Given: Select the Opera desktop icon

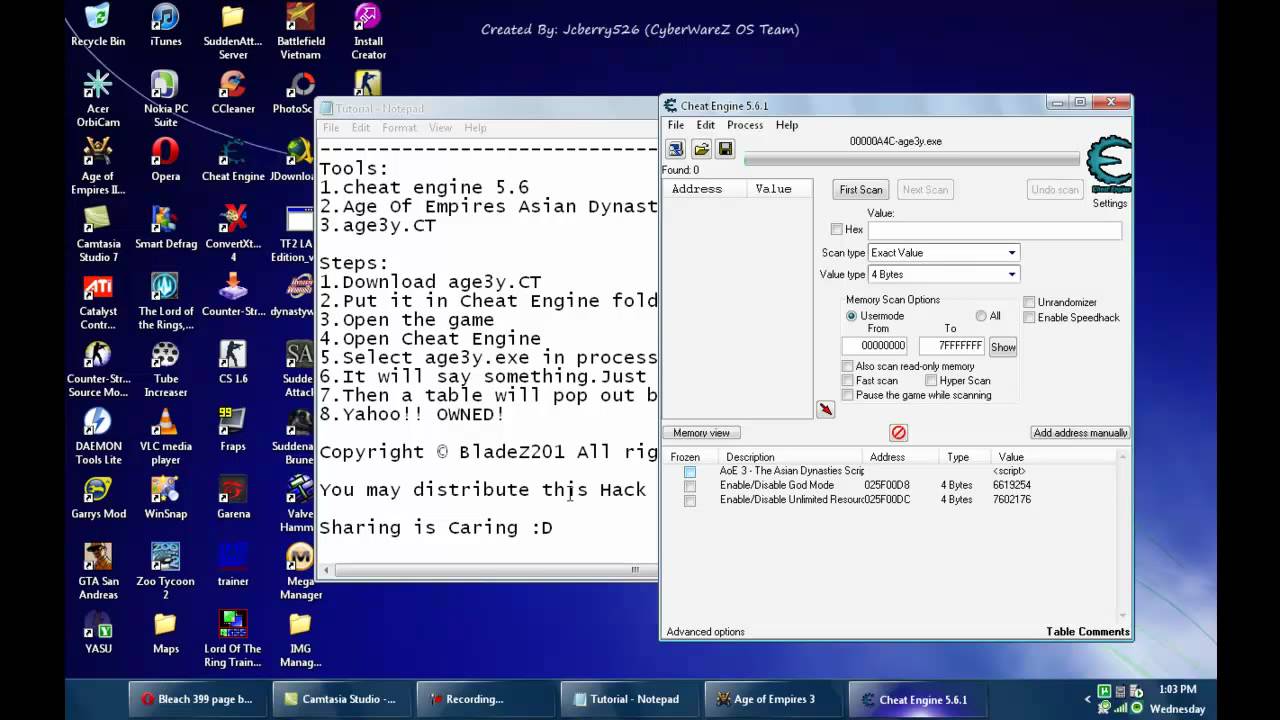Looking at the screenshot, I should click(x=165, y=161).
